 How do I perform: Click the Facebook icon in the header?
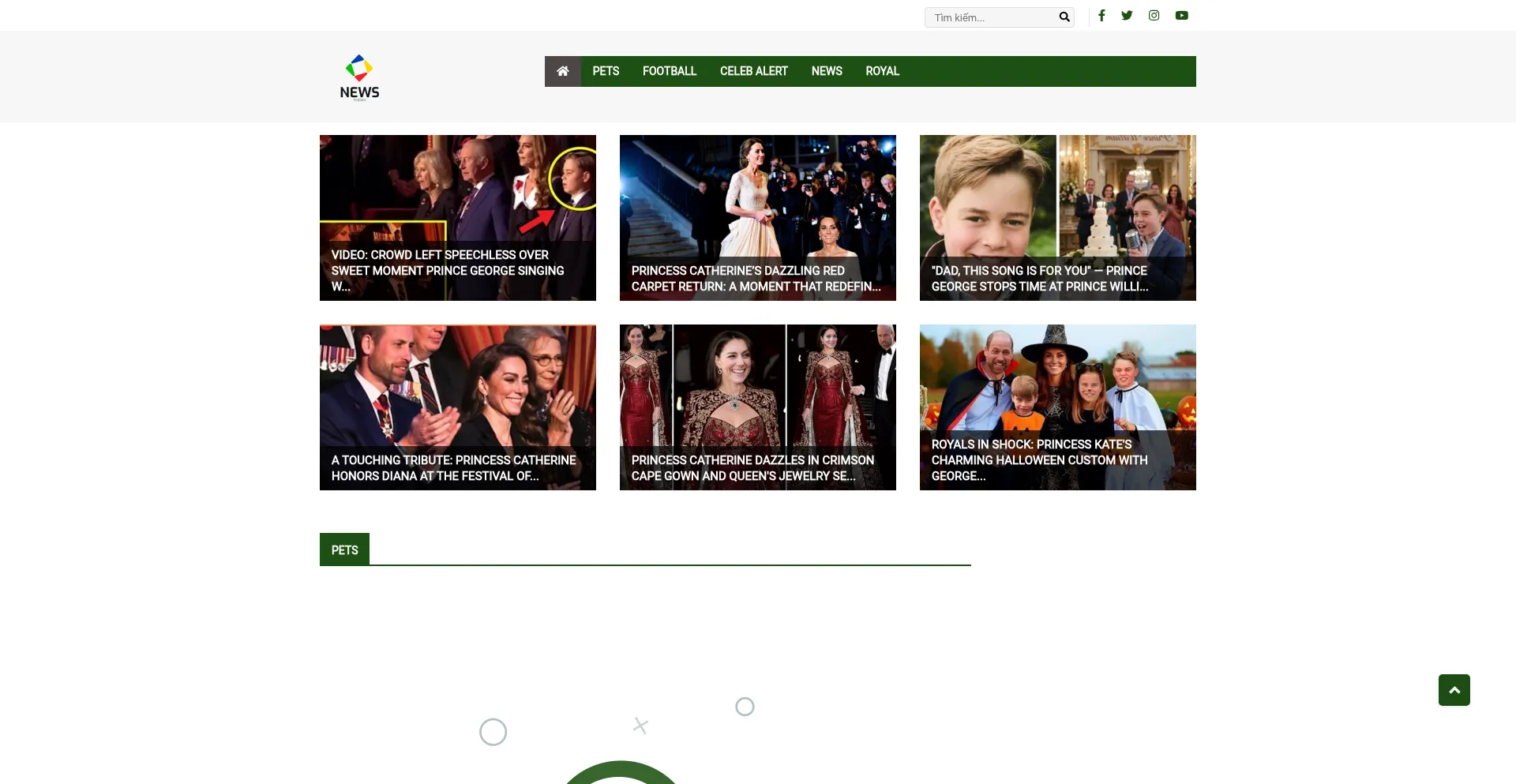pos(1101,16)
